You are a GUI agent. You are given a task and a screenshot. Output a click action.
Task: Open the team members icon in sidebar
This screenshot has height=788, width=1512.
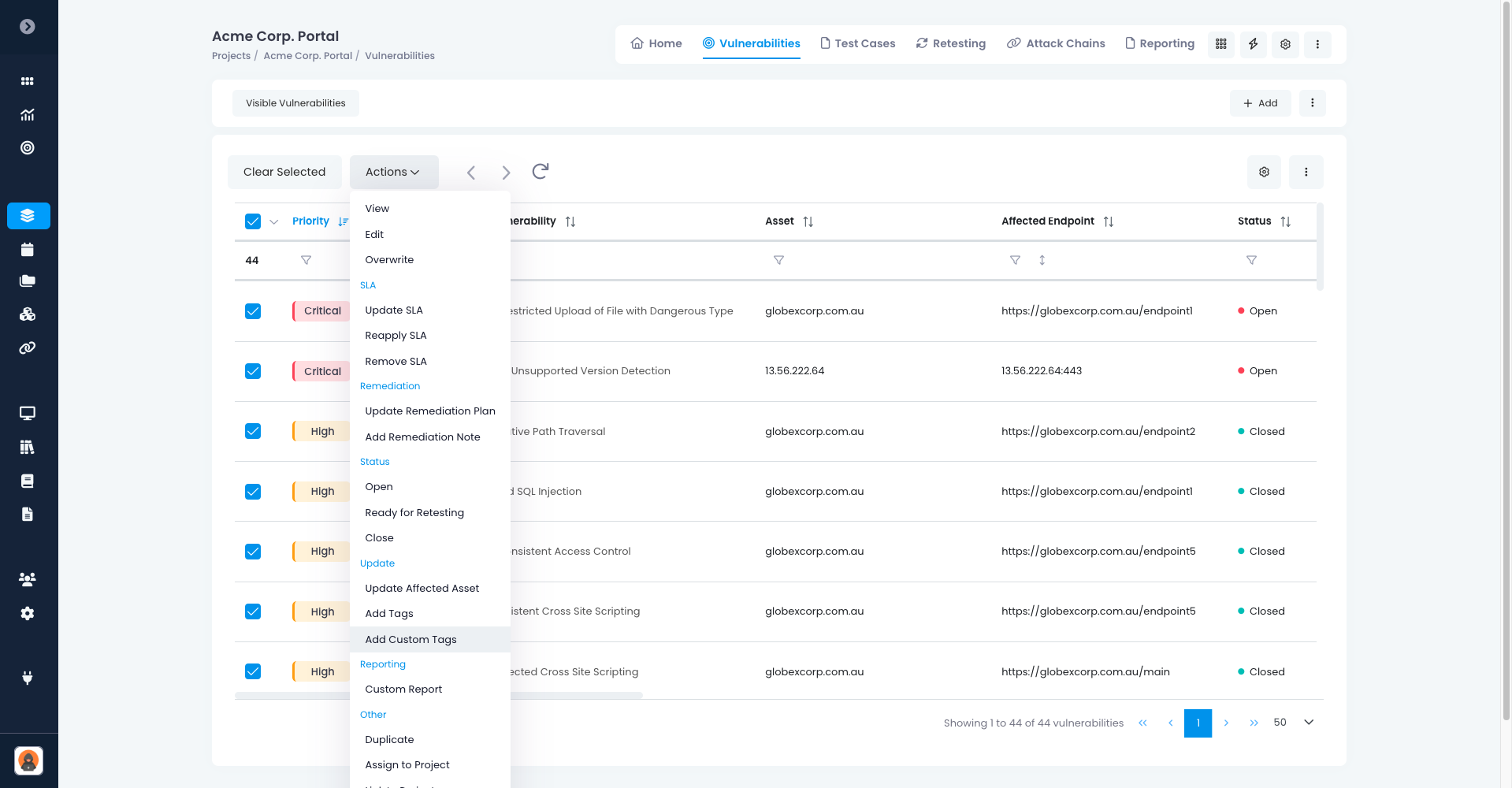click(x=28, y=579)
